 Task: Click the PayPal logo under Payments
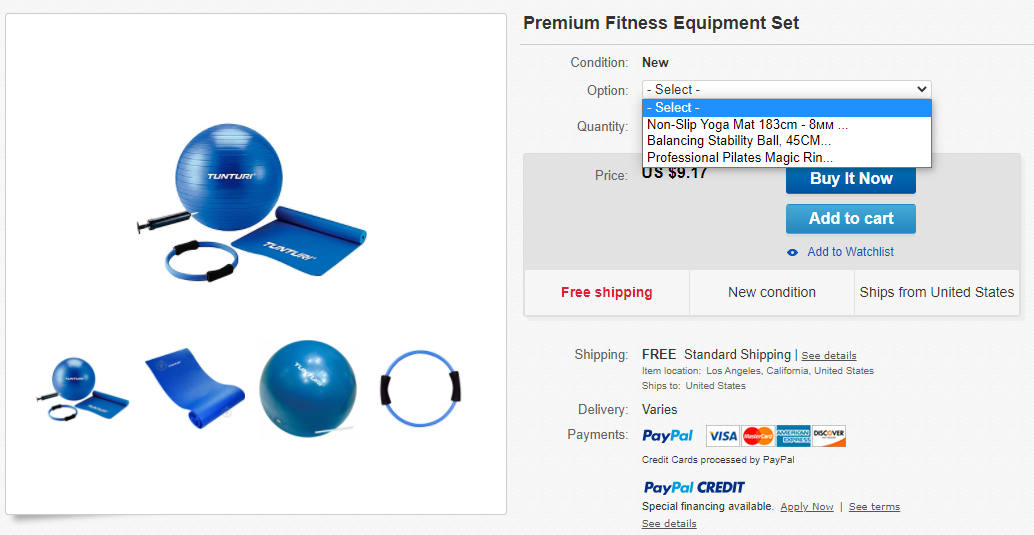(x=667, y=436)
